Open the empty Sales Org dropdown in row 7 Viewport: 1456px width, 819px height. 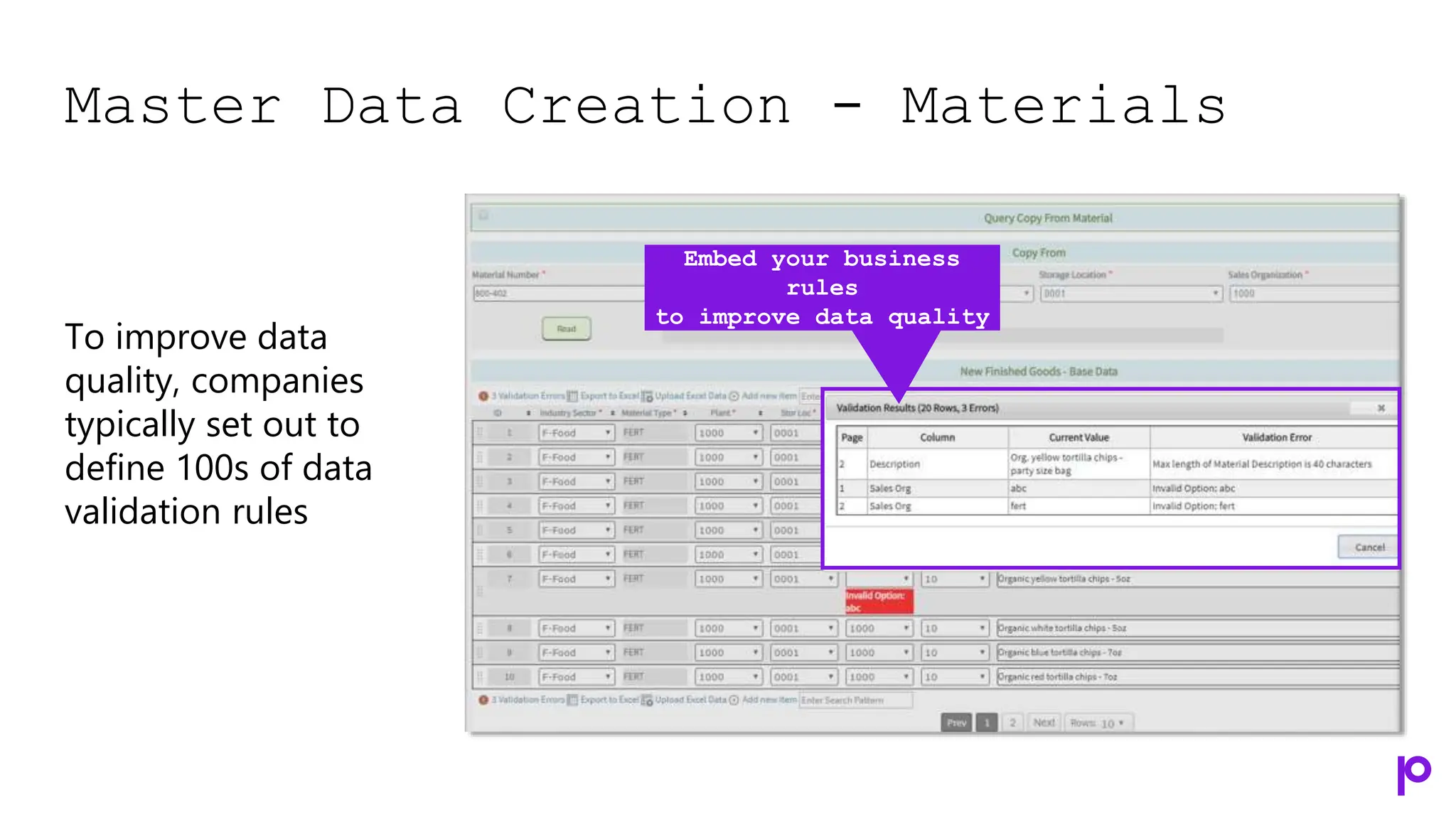(x=879, y=579)
